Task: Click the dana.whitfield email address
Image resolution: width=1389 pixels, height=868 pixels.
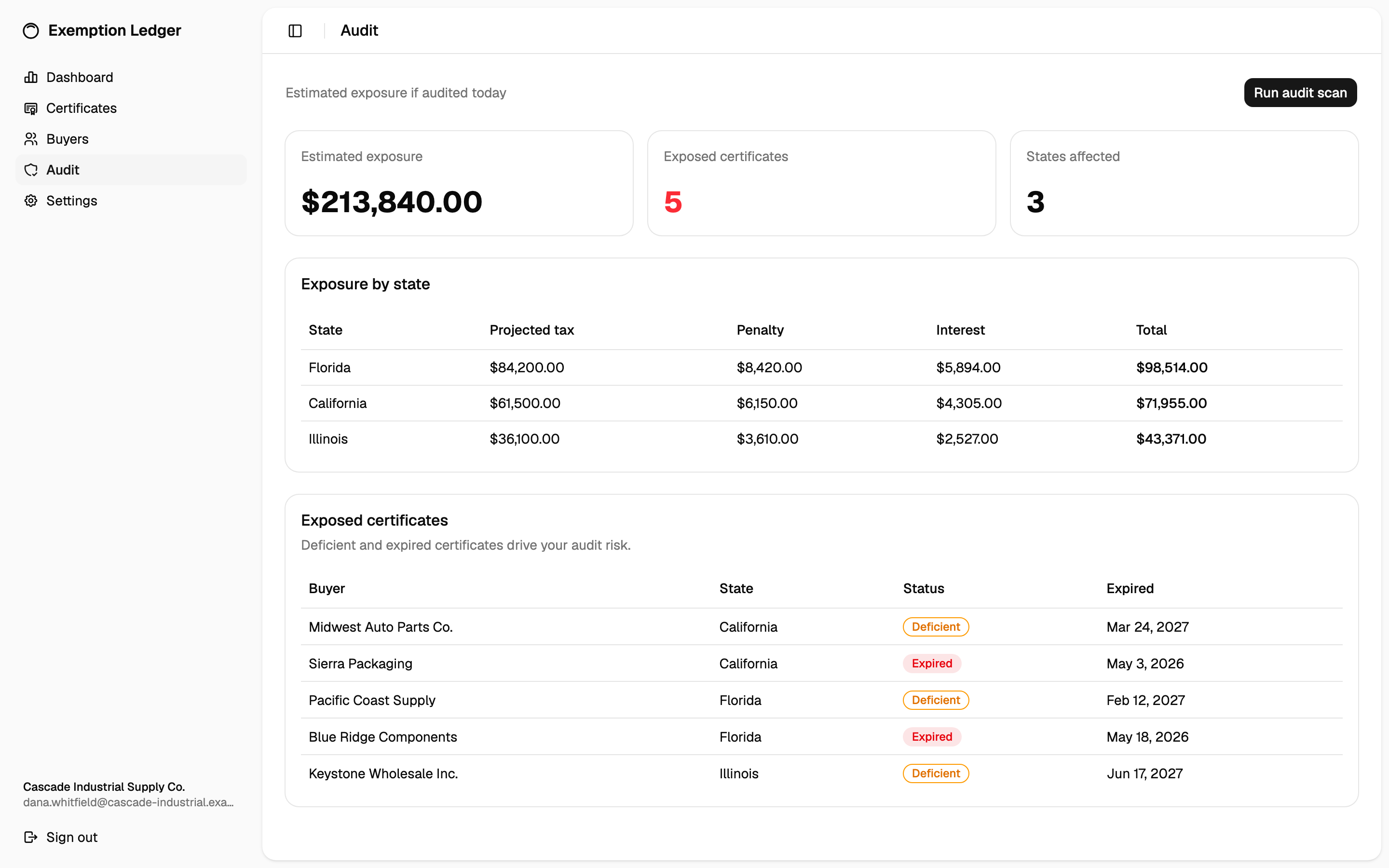Action: (129, 802)
